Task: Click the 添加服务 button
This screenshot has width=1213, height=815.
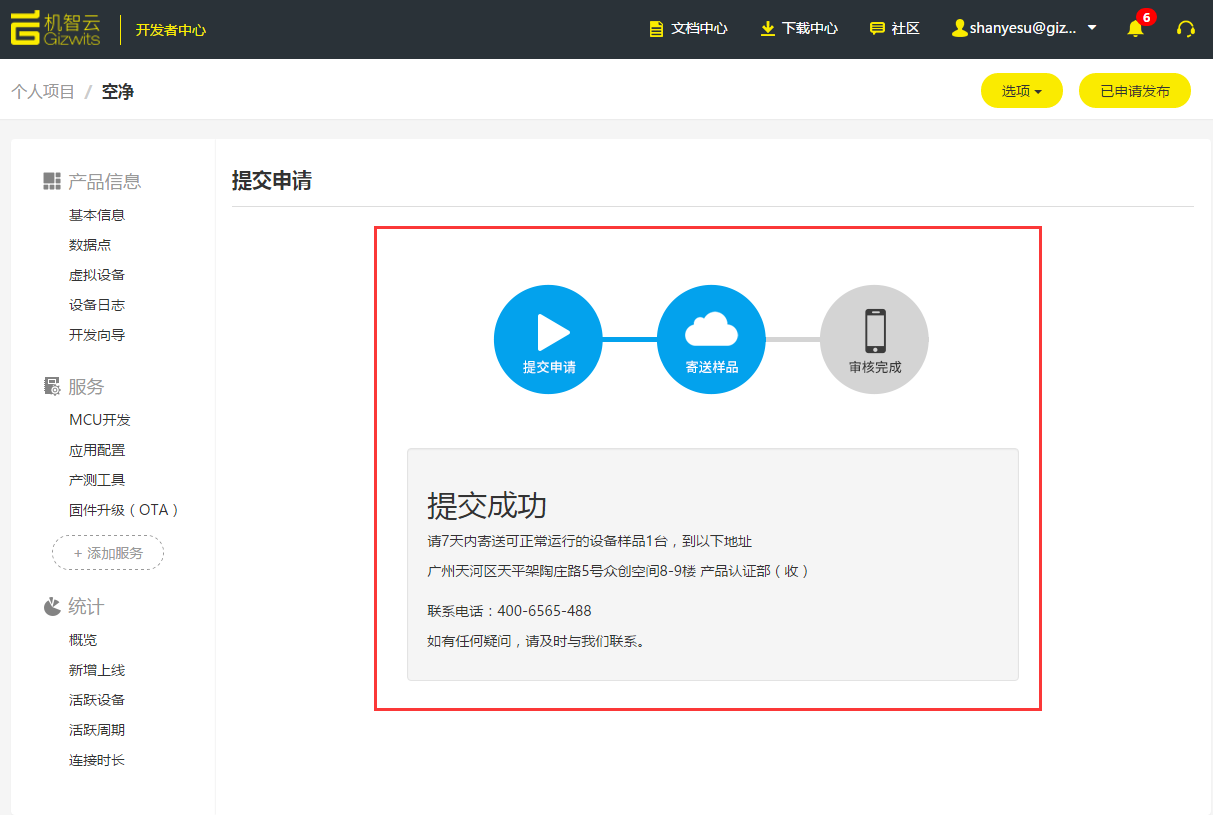Action: pyautogui.click(x=108, y=553)
